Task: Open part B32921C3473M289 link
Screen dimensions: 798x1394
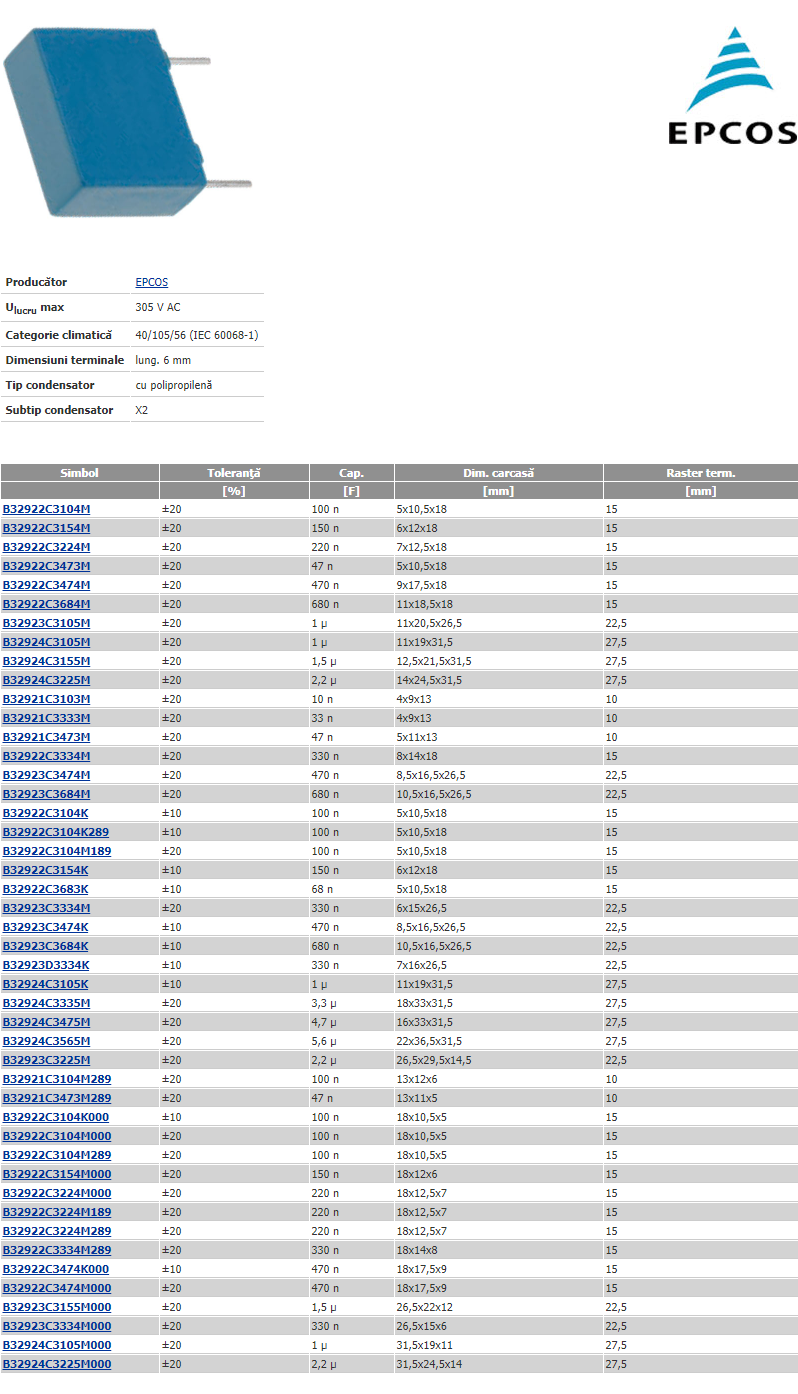Action: 56,1098
